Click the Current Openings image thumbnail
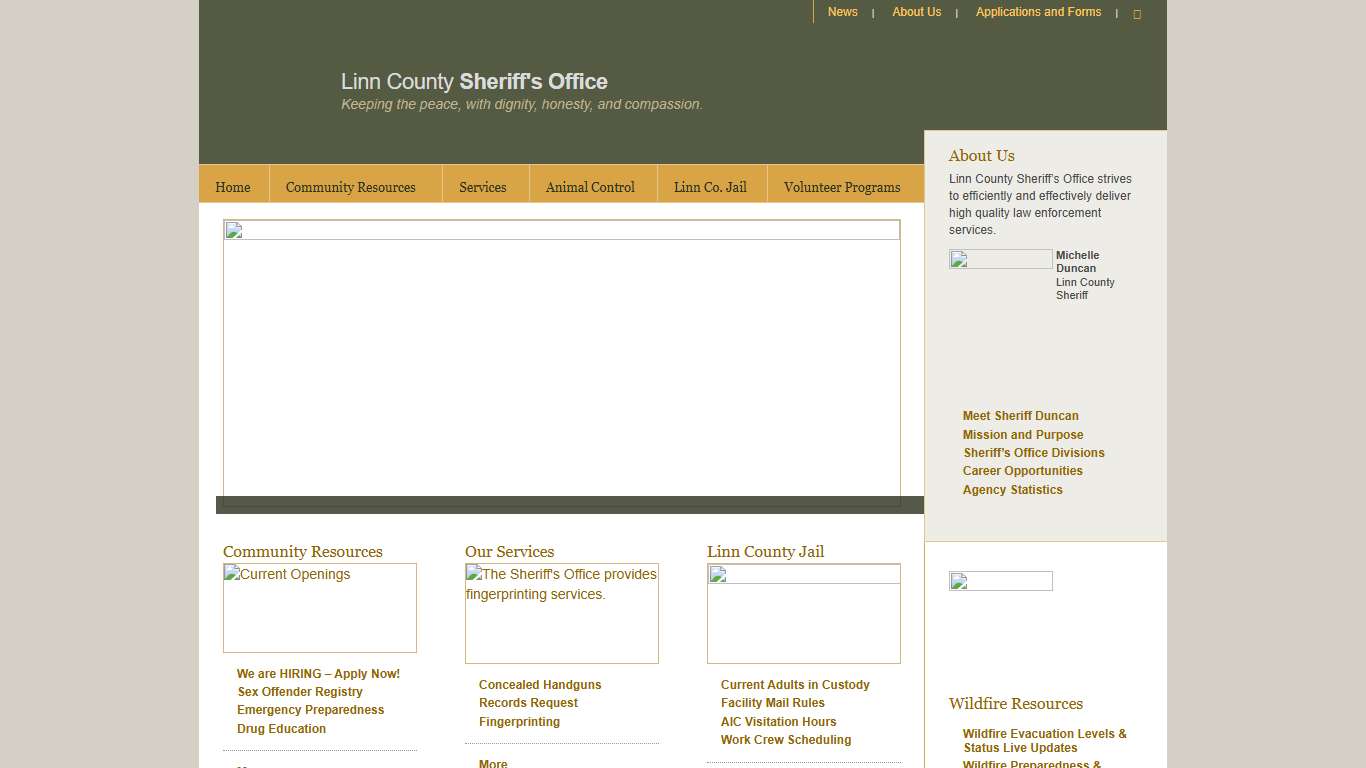 coord(319,607)
